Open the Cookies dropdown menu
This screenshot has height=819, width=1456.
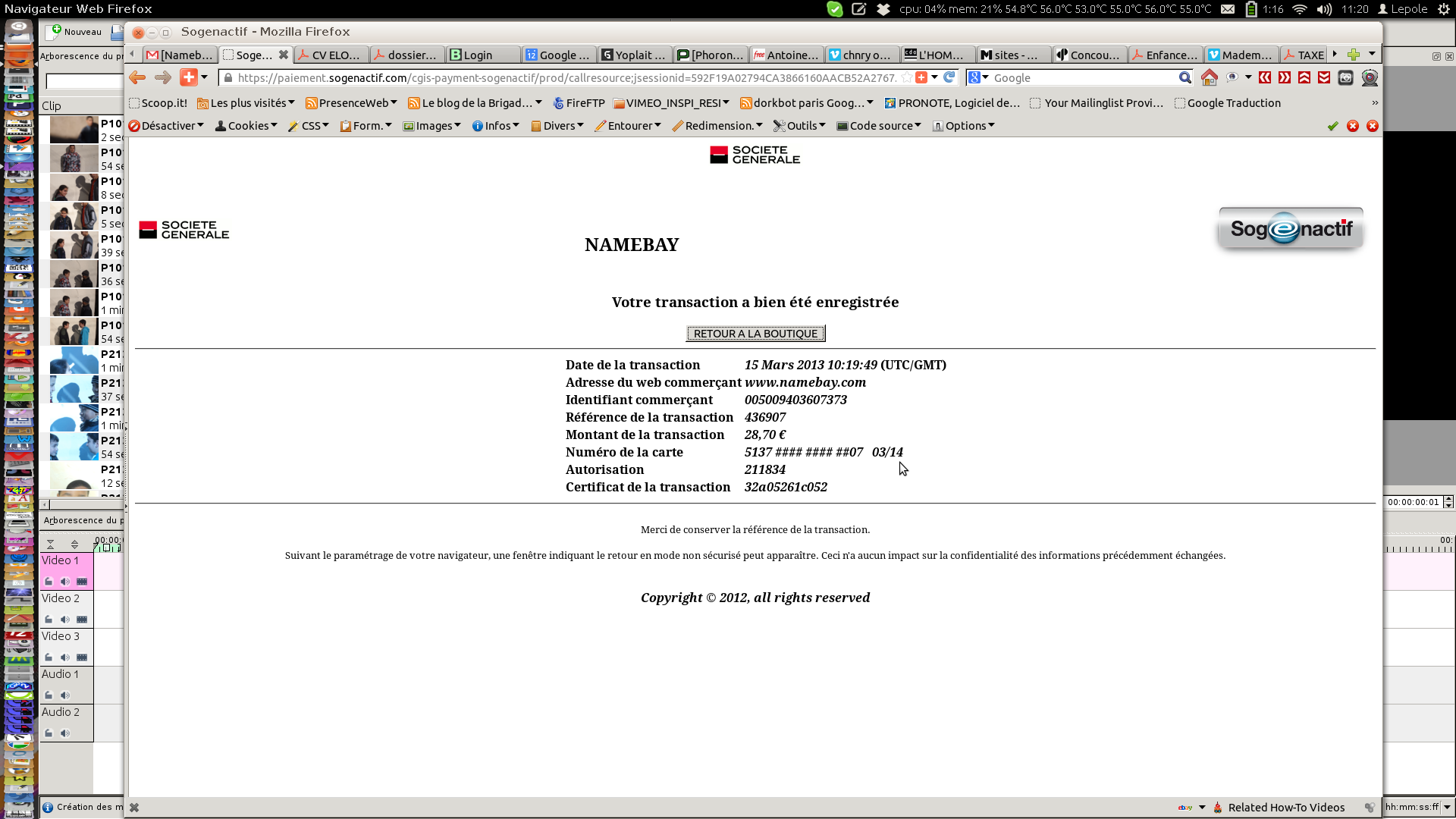(247, 126)
